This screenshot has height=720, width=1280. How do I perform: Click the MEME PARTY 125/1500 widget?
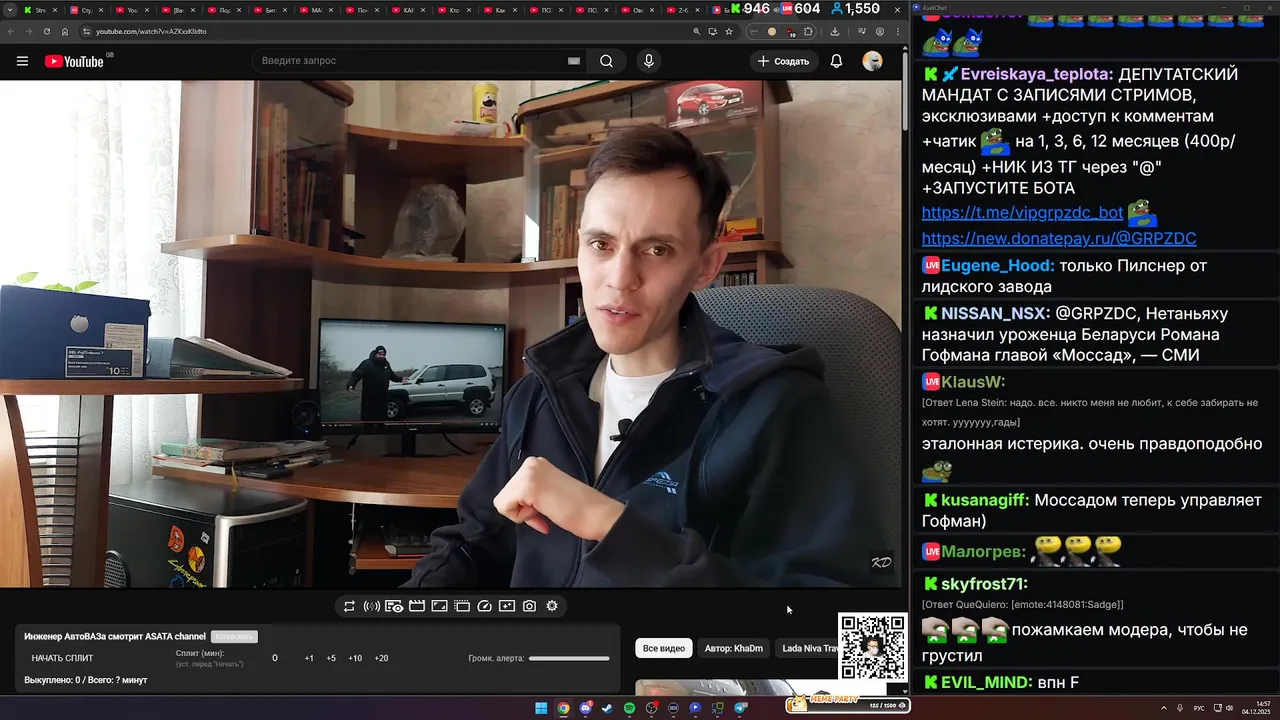pyautogui.click(x=848, y=704)
